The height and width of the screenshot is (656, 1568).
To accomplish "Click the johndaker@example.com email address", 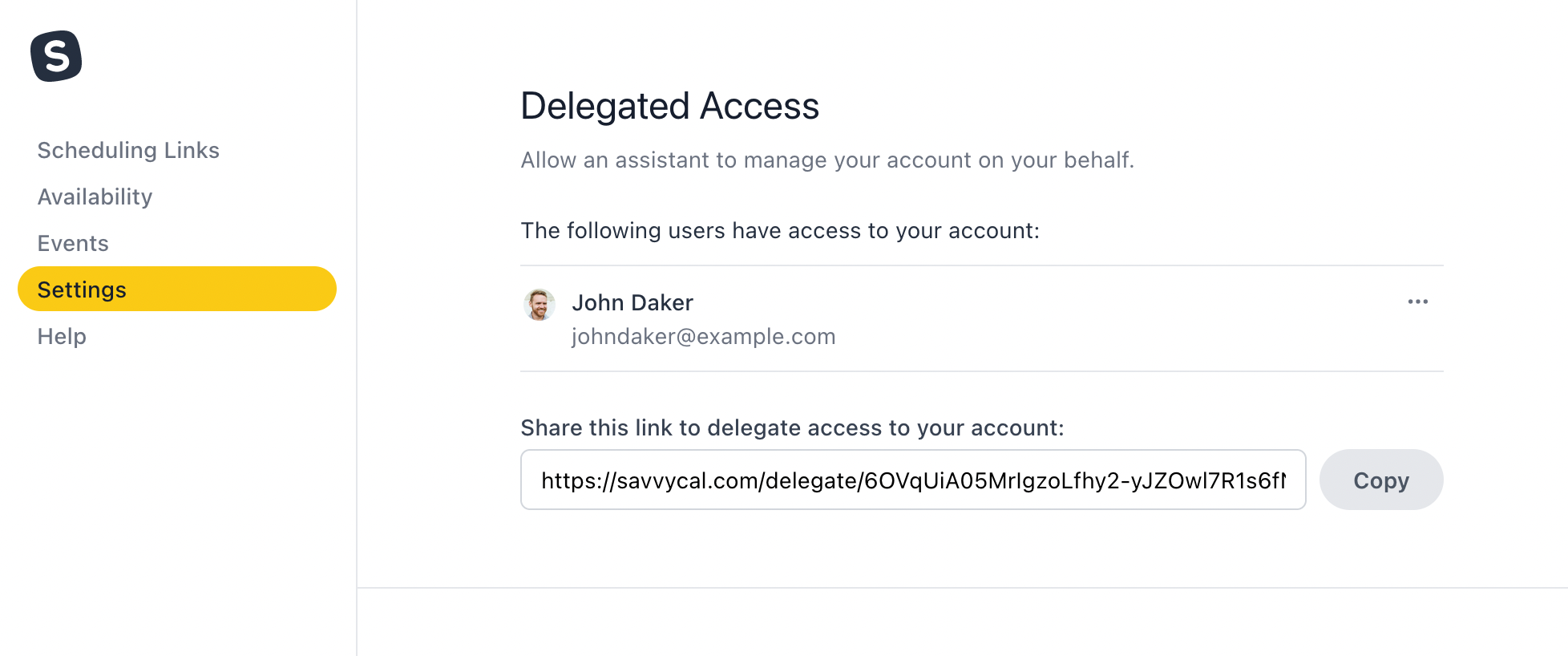I will (703, 337).
